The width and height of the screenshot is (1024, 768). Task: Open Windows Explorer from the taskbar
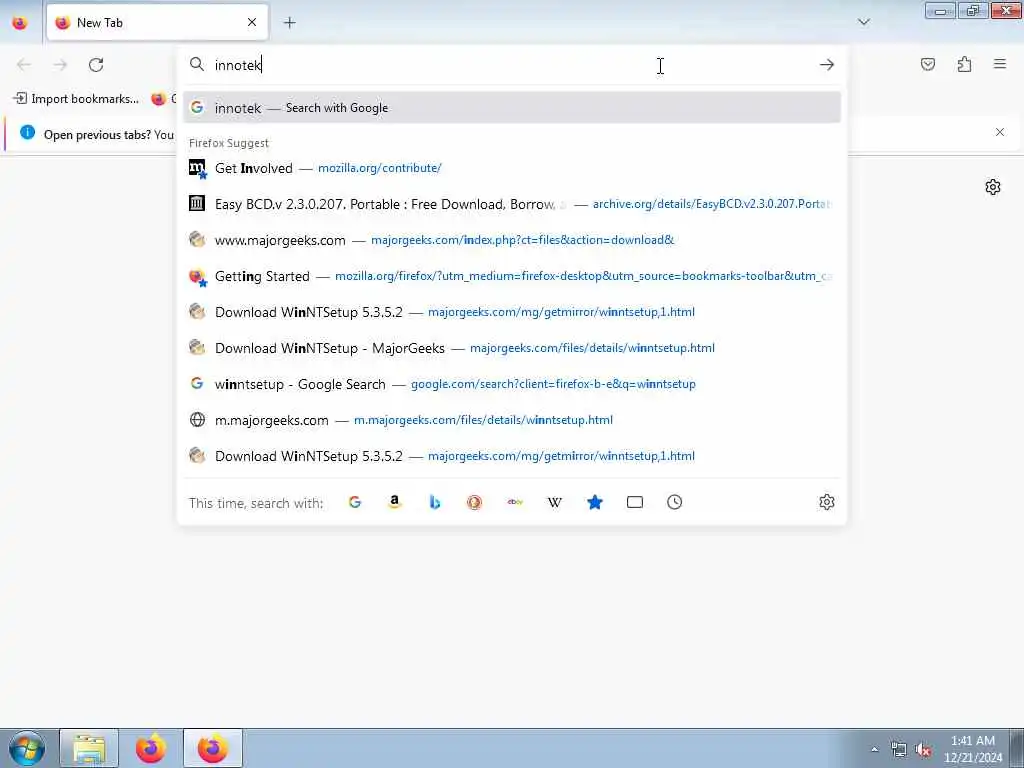[89, 749]
